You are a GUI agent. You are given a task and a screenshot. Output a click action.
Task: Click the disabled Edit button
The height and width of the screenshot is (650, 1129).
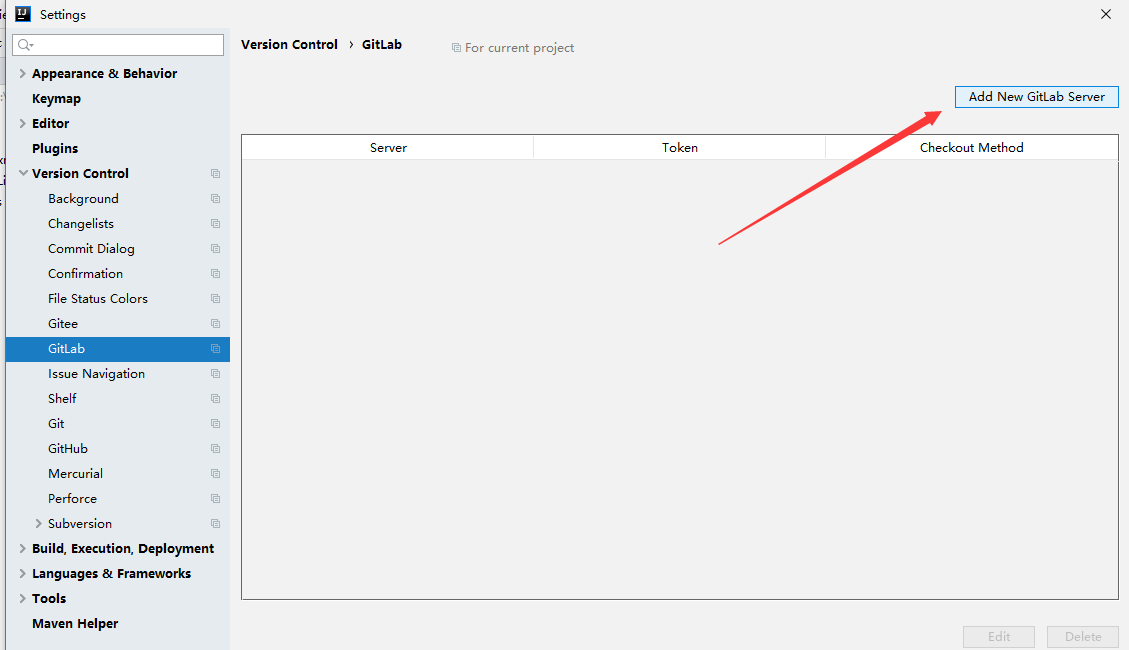(999, 637)
